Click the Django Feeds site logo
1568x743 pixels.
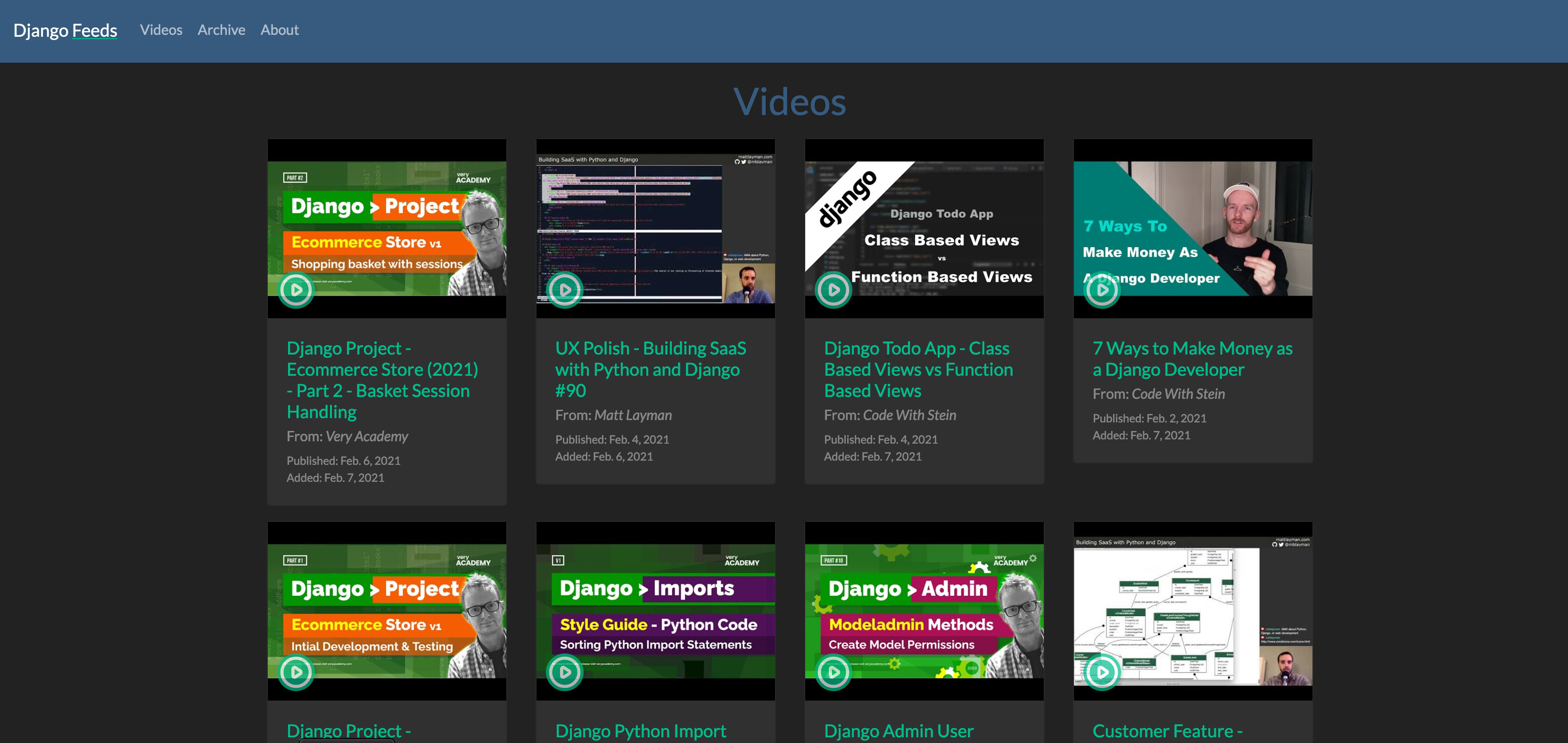[65, 31]
